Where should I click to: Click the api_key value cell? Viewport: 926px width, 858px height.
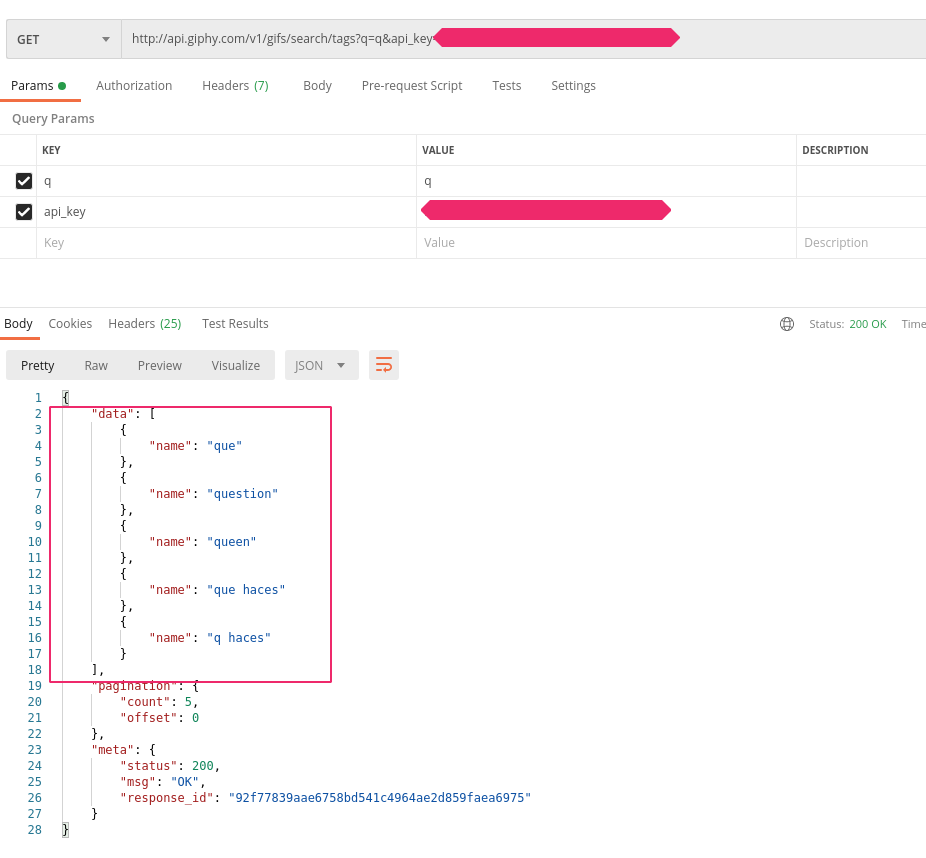(x=606, y=212)
